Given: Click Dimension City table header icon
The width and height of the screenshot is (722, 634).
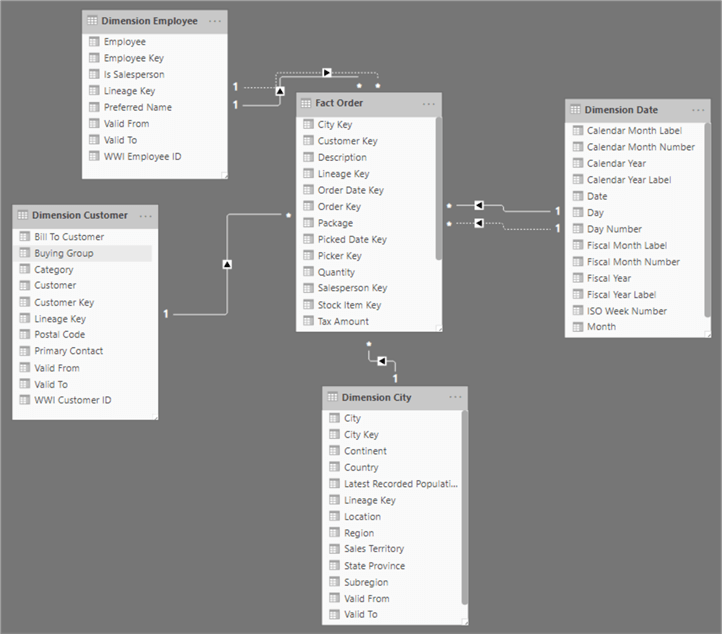Looking at the screenshot, I should pos(332,397).
